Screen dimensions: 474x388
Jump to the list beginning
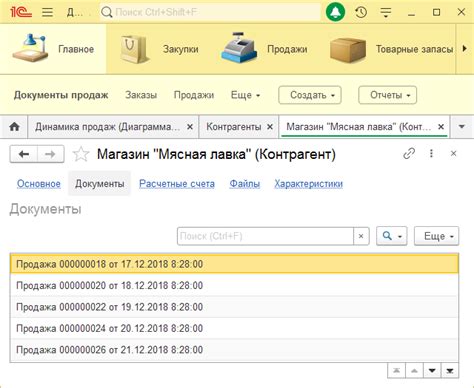tap(396, 371)
